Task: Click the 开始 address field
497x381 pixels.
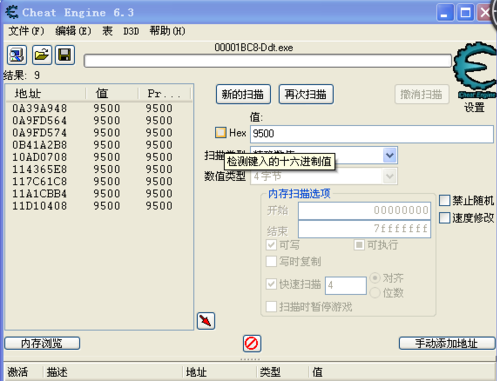Action: [364, 211]
